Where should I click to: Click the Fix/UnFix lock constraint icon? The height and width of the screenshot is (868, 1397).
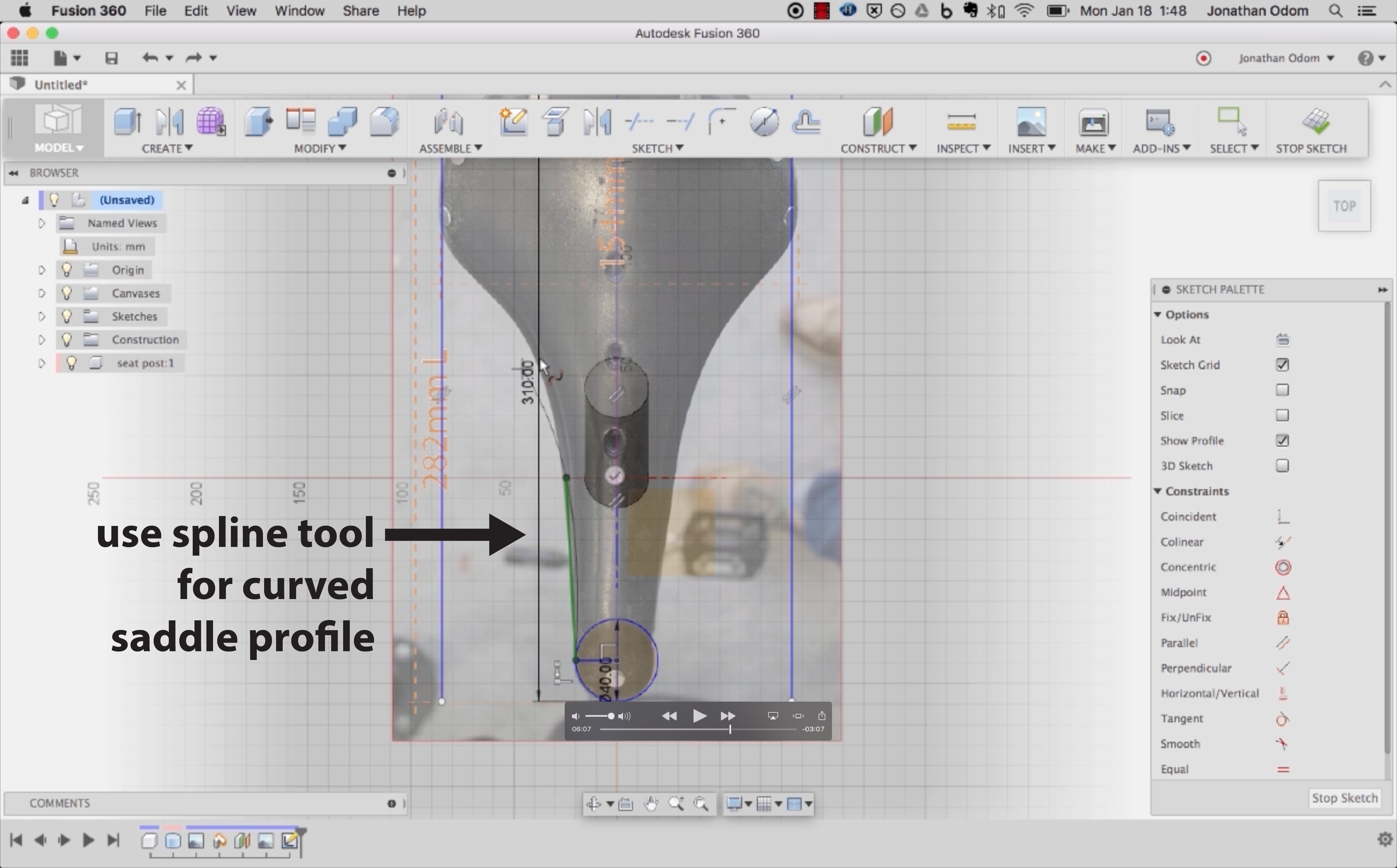click(1283, 618)
